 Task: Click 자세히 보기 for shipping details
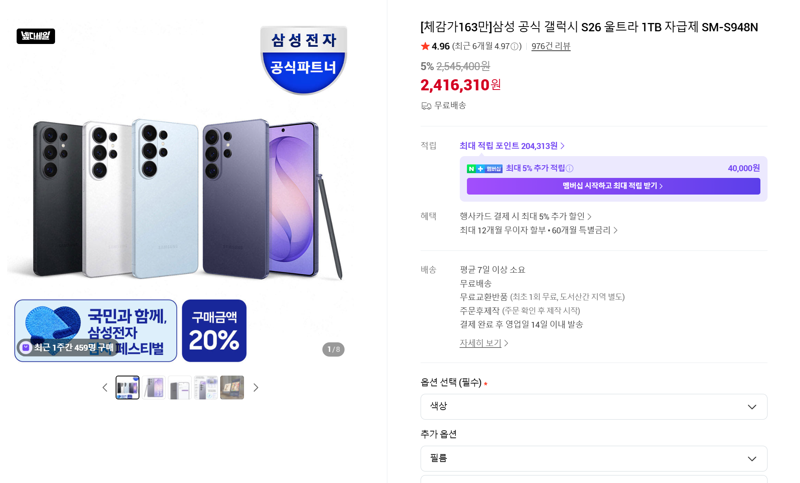tap(484, 343)
